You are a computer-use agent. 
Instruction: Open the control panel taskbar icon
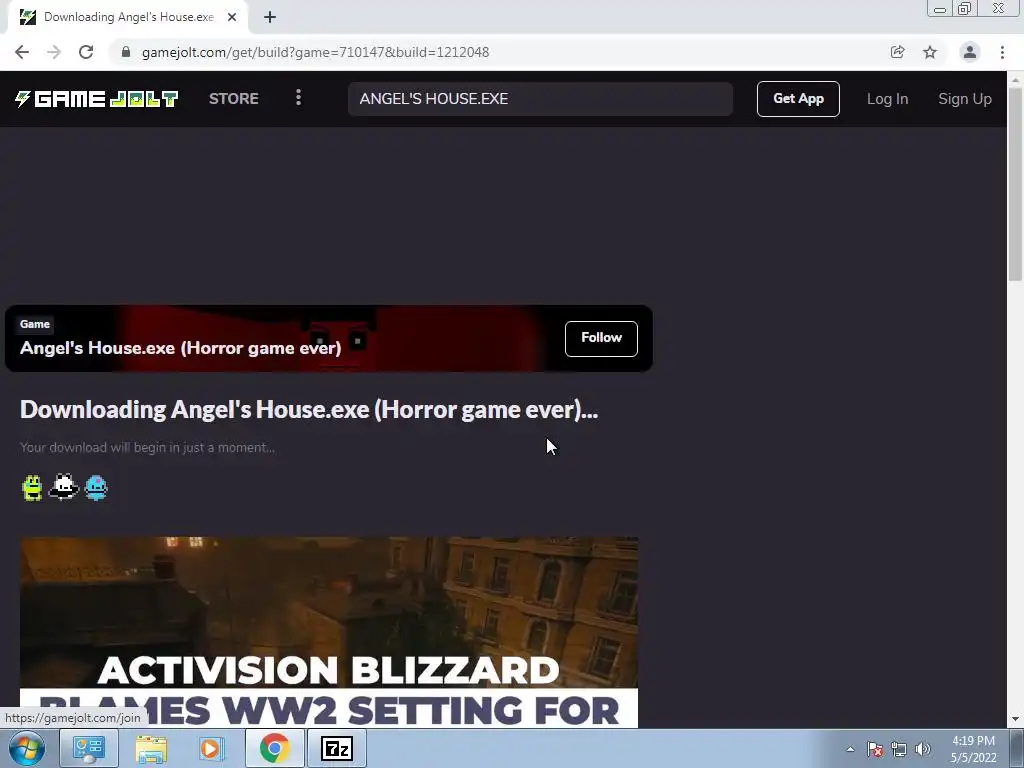point(88,748)
